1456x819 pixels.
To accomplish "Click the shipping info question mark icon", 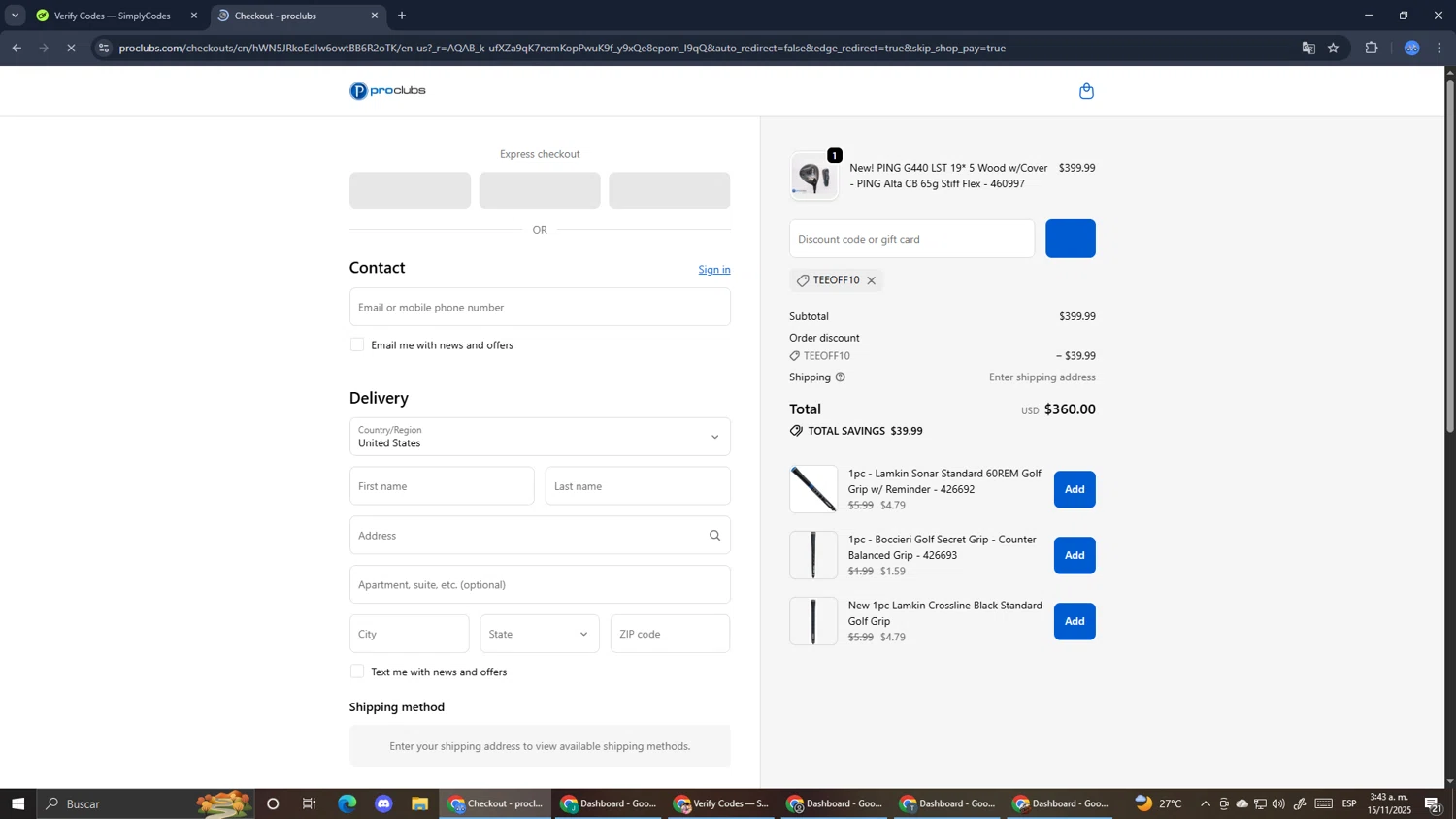I will [x=841, y=377].
